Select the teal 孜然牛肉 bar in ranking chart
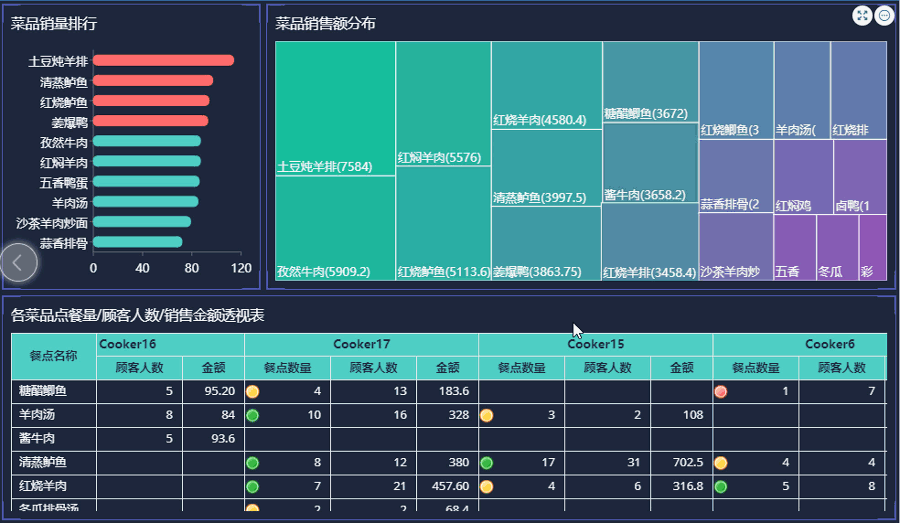 click(x=147, y=142)
